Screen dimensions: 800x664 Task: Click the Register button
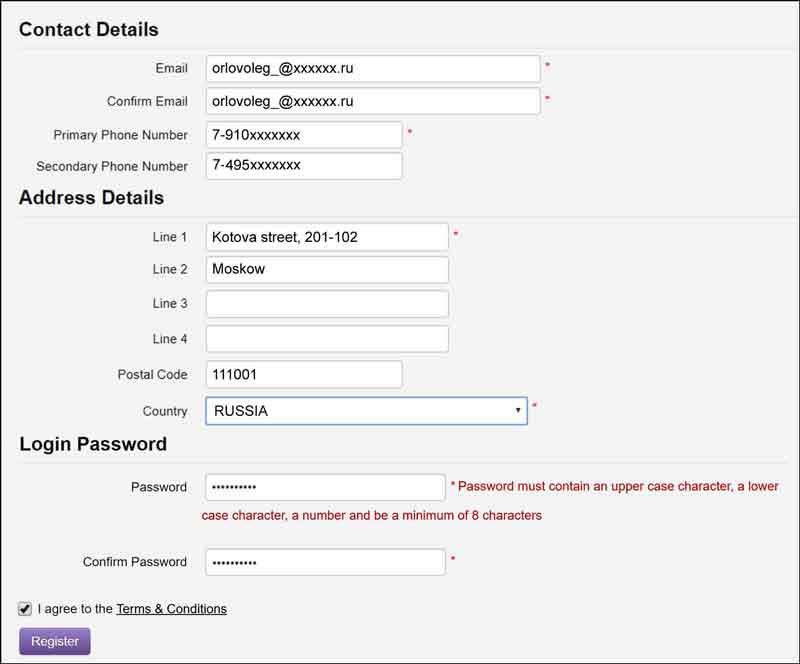tap(55, 642)
